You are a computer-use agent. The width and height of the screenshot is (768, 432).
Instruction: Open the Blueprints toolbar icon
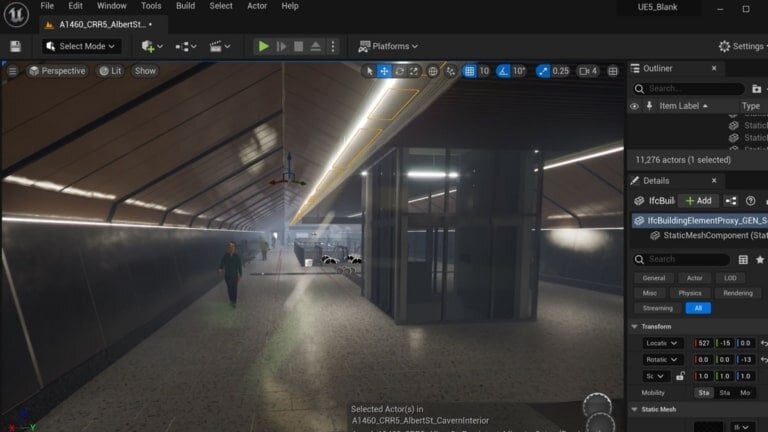click(x=186, y=47)
